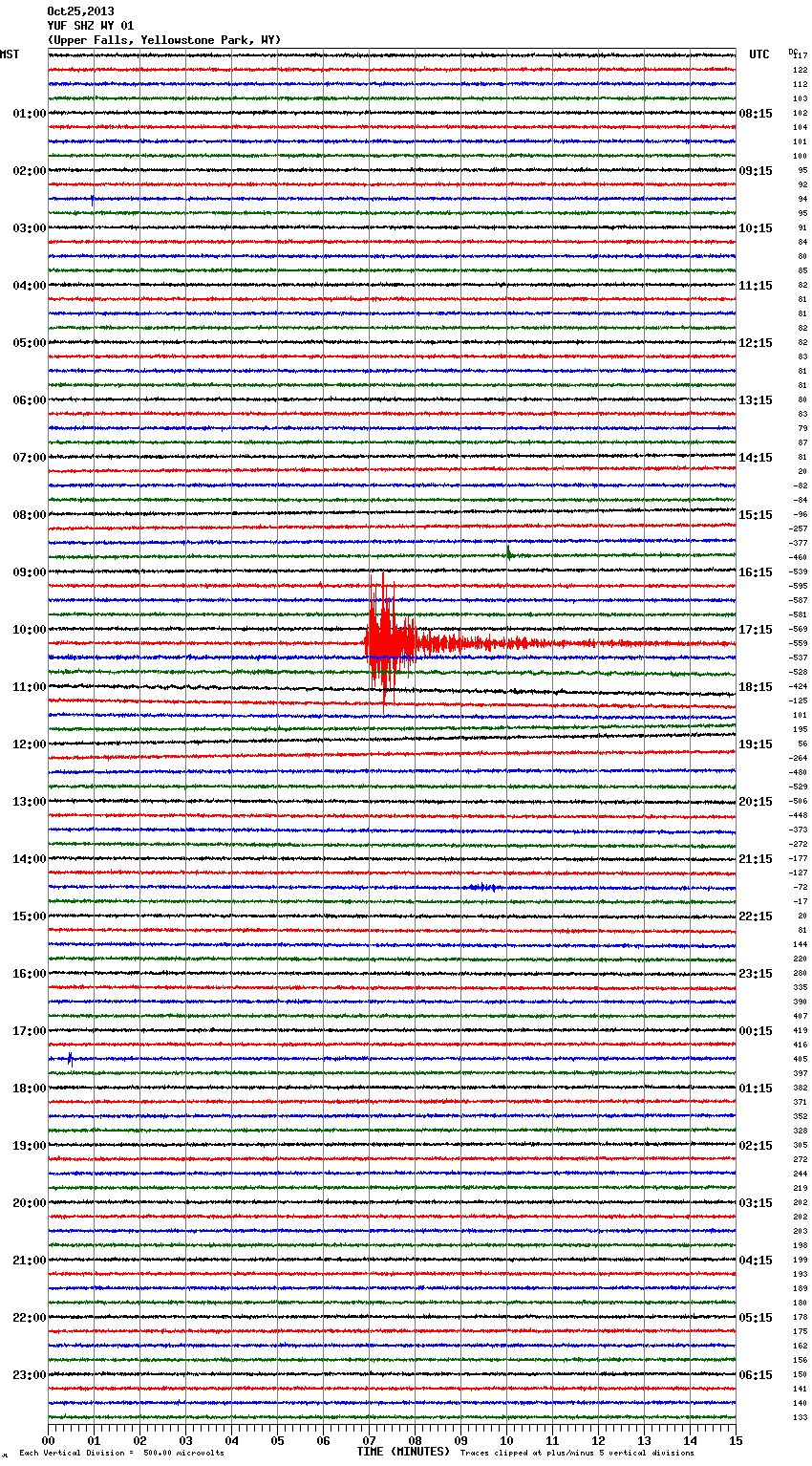Click the 18:15 UTC time label
The image size is (812, 1466).
(756, 687)
